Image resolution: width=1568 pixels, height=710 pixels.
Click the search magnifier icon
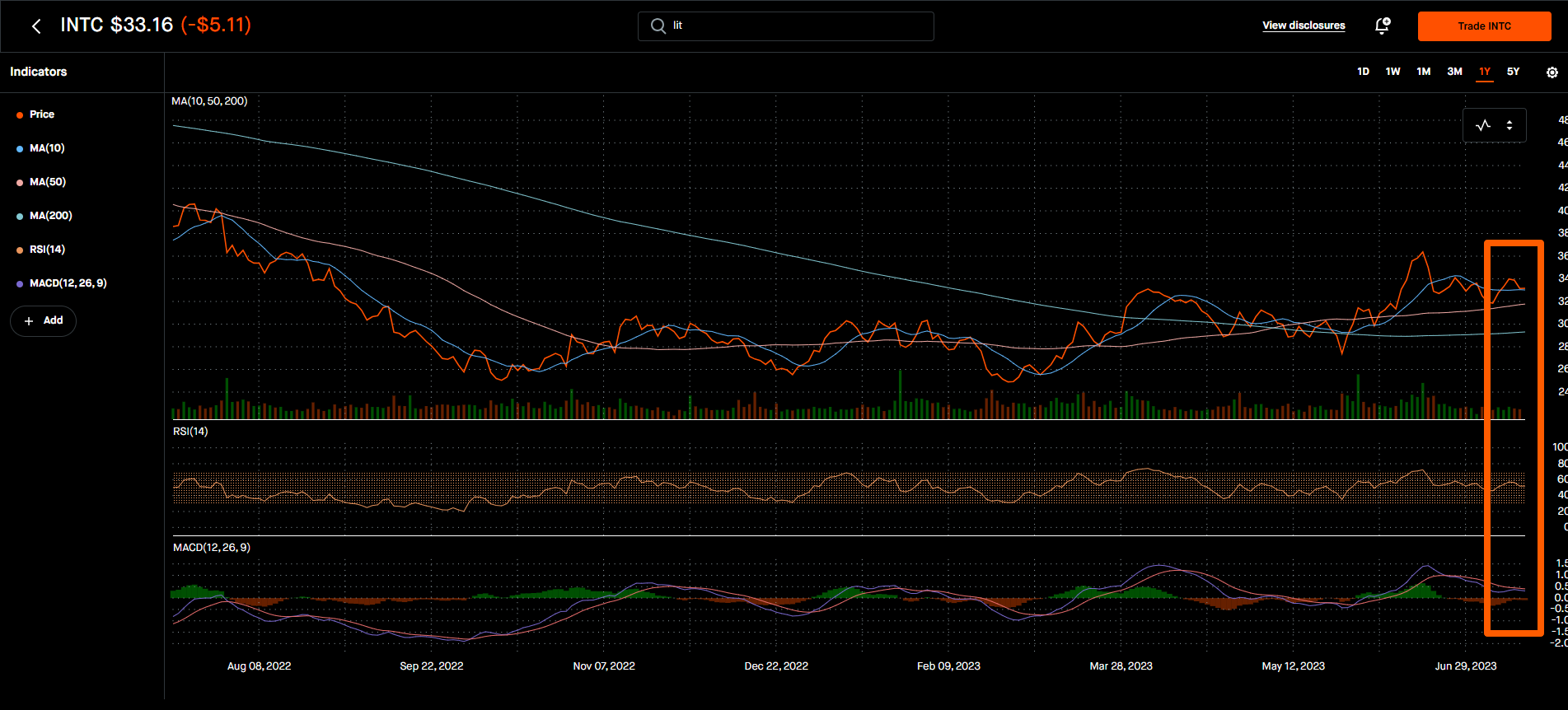pyautogui.click(x=658, y=26)
